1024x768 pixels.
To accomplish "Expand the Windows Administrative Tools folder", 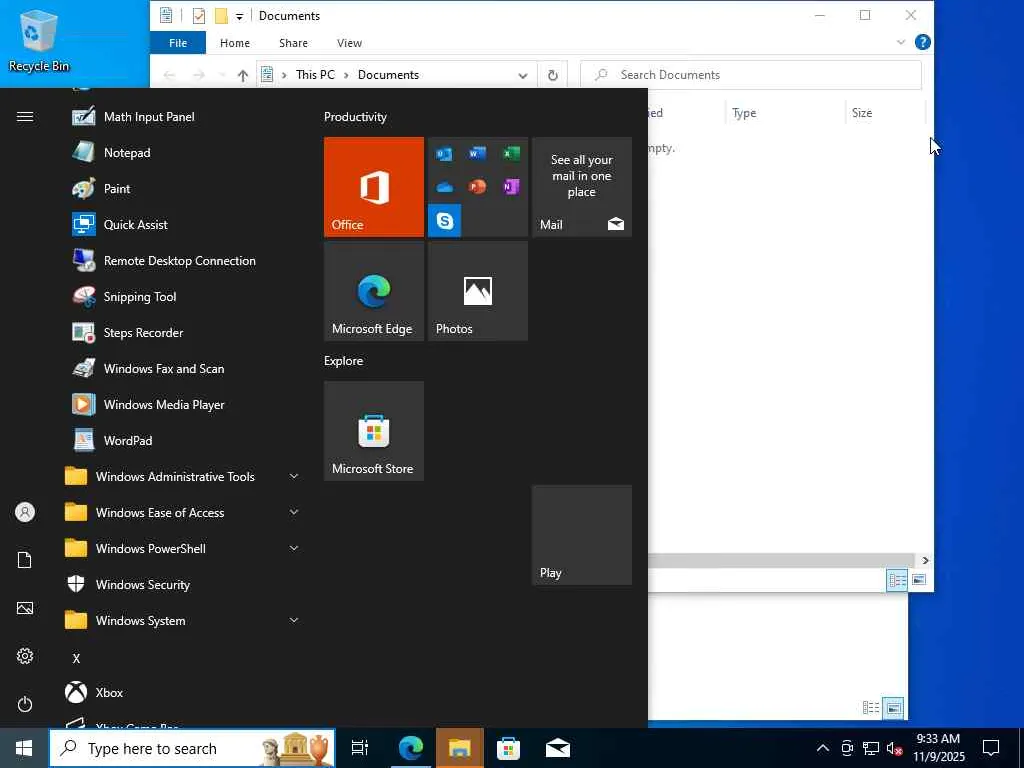I will point(181,477).
